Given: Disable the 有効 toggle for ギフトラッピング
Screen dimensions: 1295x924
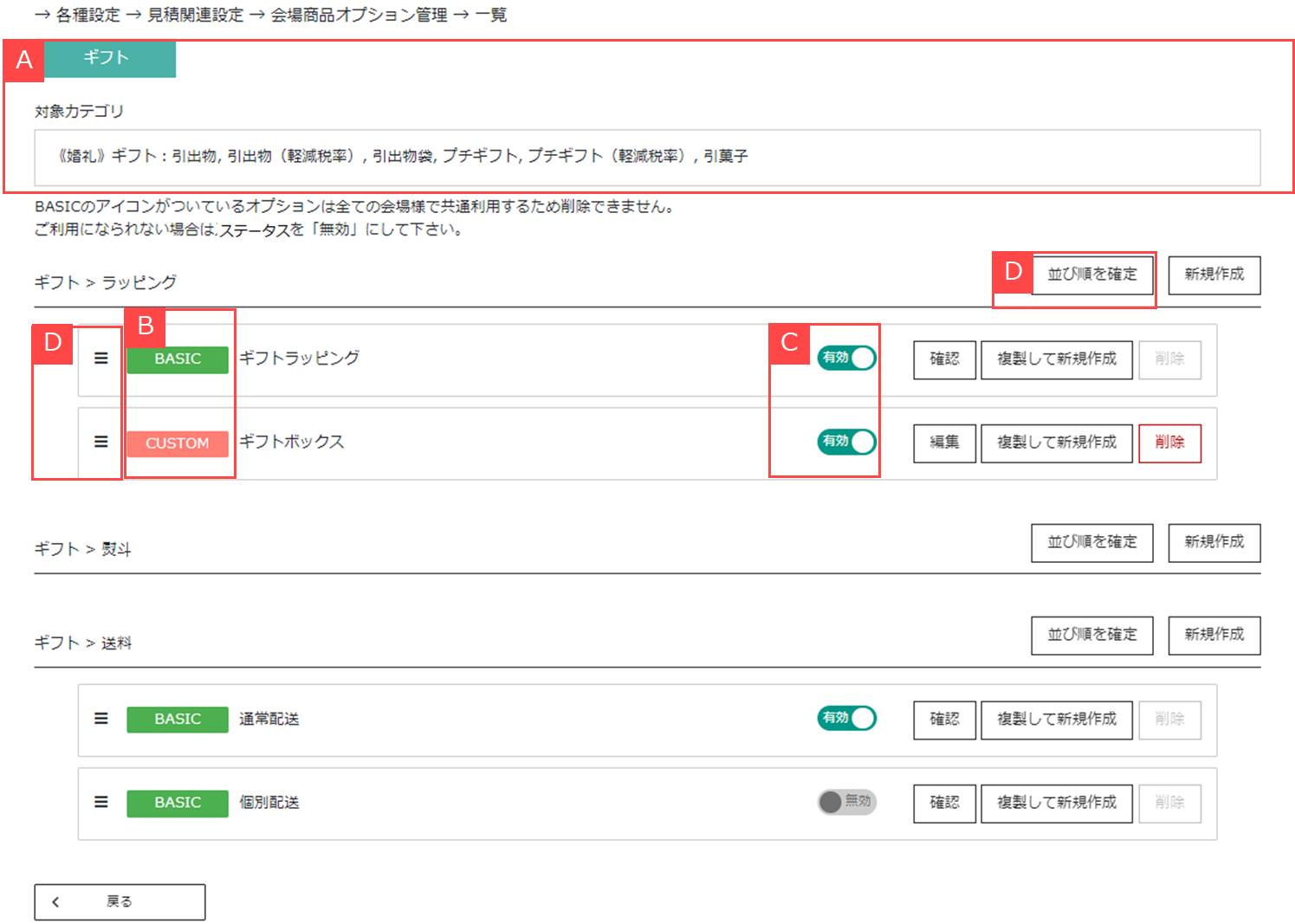Looking at the screenshot, I should [845, 357].
